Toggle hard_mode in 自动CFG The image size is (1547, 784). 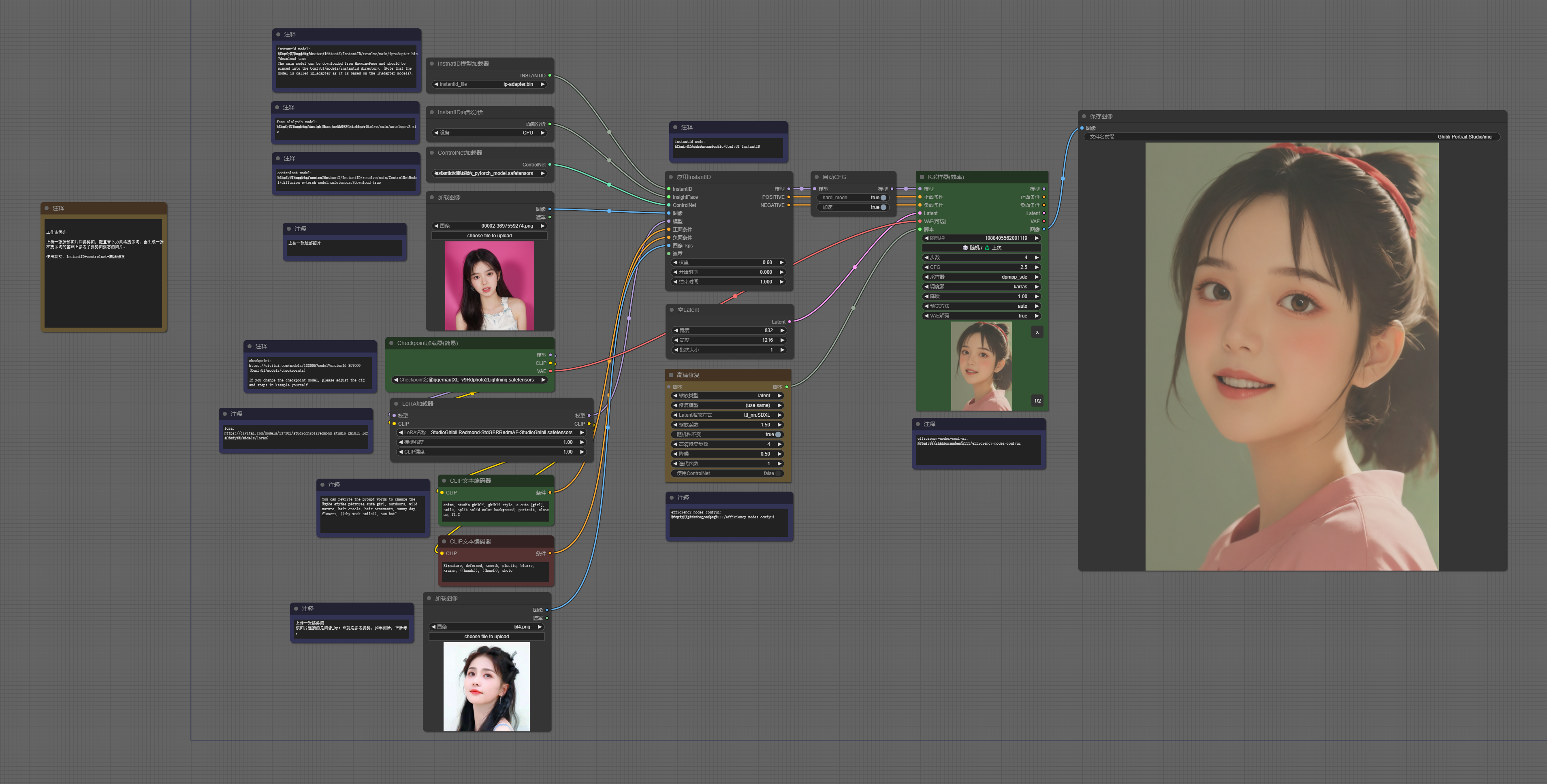coord(883,198)
